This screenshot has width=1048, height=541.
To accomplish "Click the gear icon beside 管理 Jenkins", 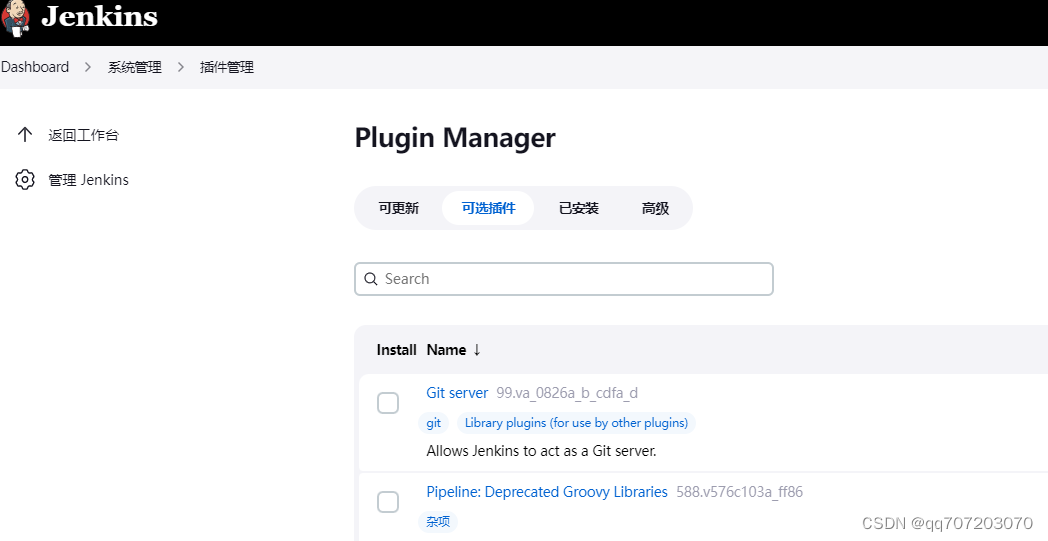I will point(25,179).
